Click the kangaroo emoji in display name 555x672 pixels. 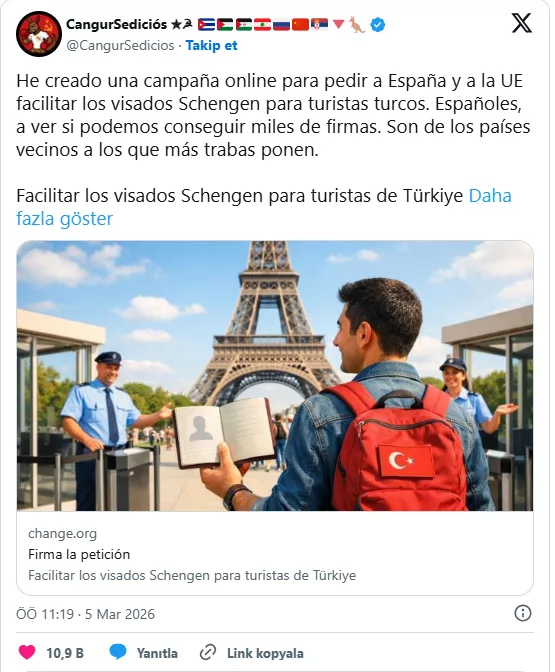click(357, 25)
